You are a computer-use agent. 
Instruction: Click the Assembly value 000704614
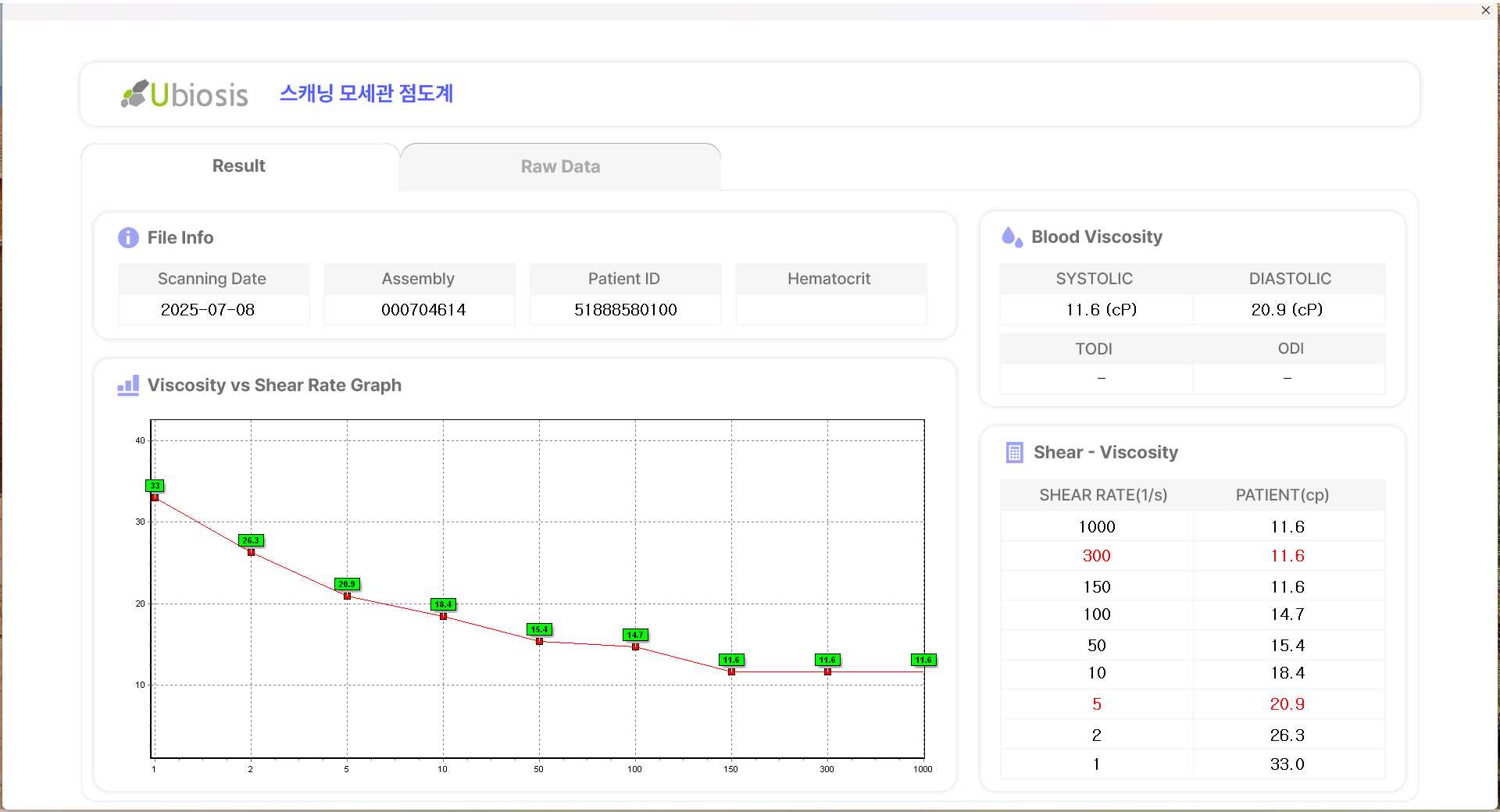tap(423, 310)
